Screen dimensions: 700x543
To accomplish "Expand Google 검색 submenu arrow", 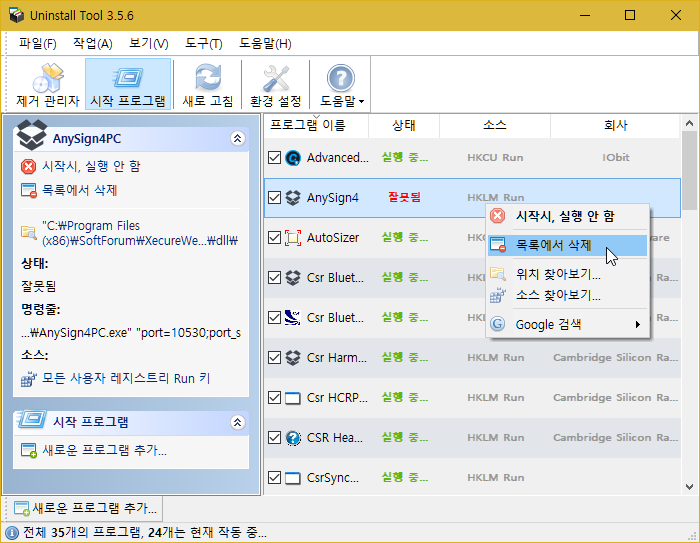I will point(638,324).
